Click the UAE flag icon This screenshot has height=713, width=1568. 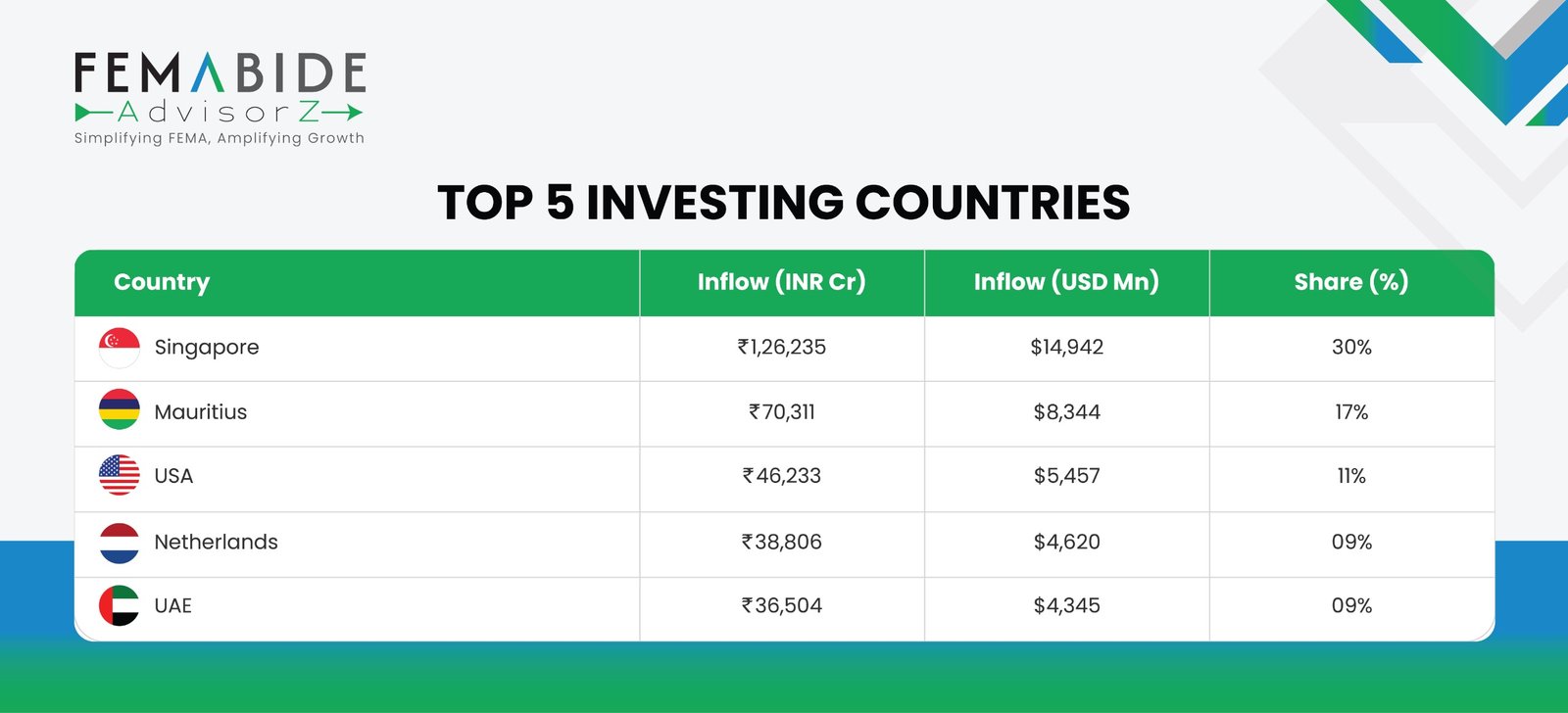coord(119,605)
